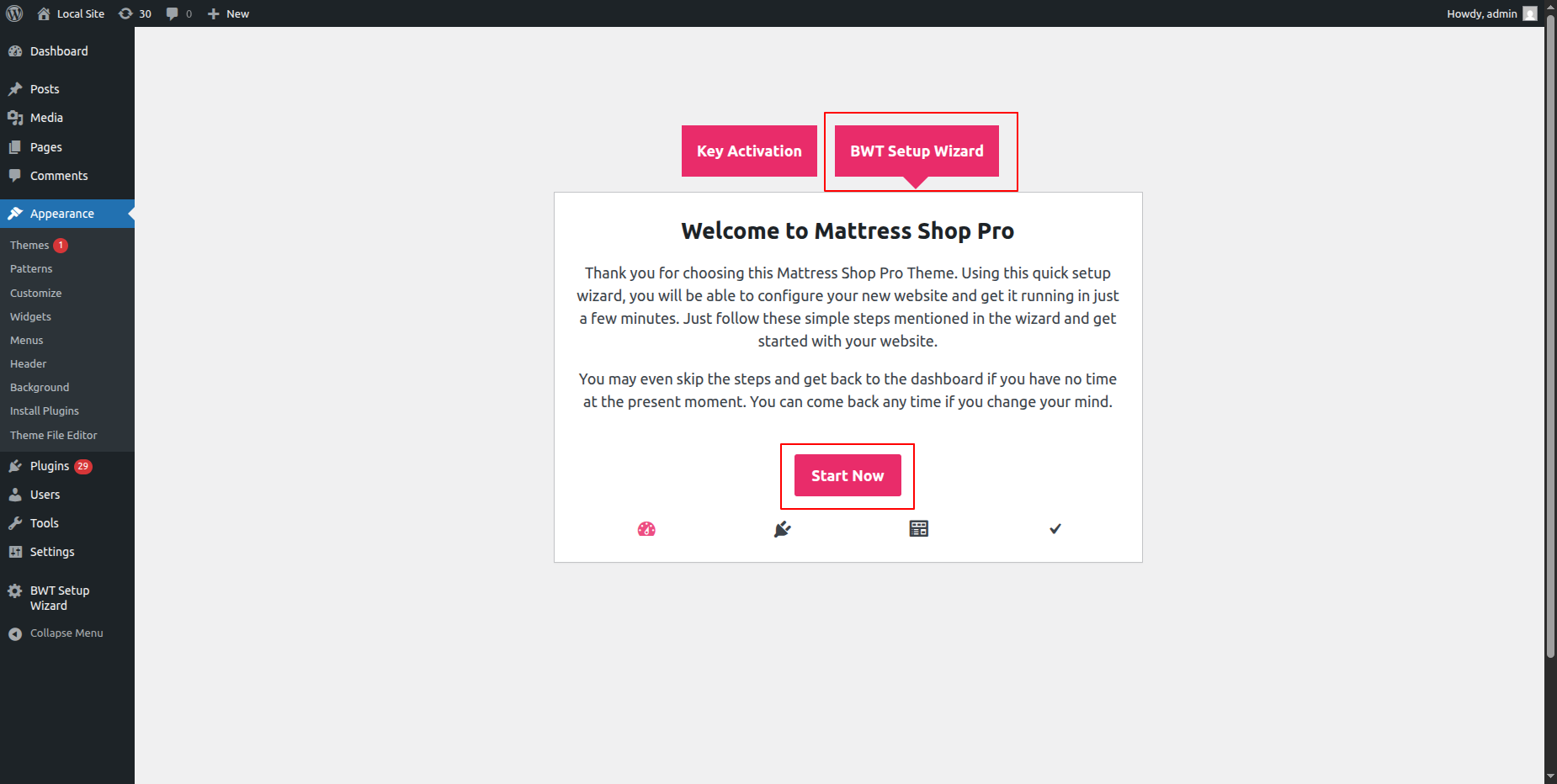1557x784 pixels.
Task: Open the New content dropdown
Action: 229,13
